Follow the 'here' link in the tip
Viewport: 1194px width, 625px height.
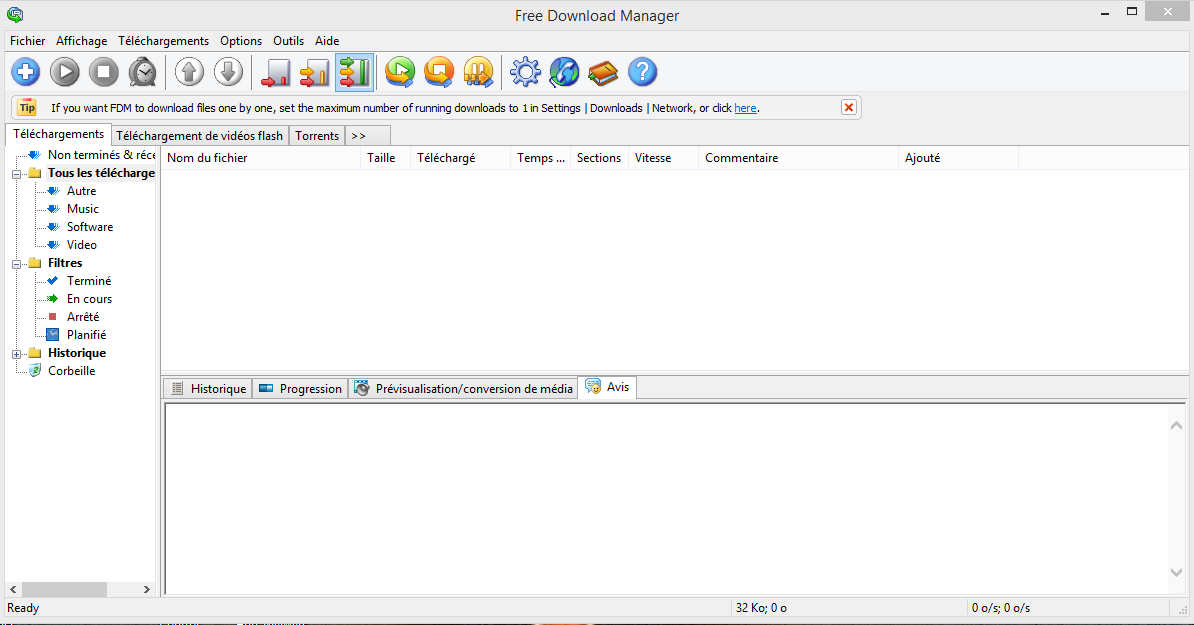[745, 108]
